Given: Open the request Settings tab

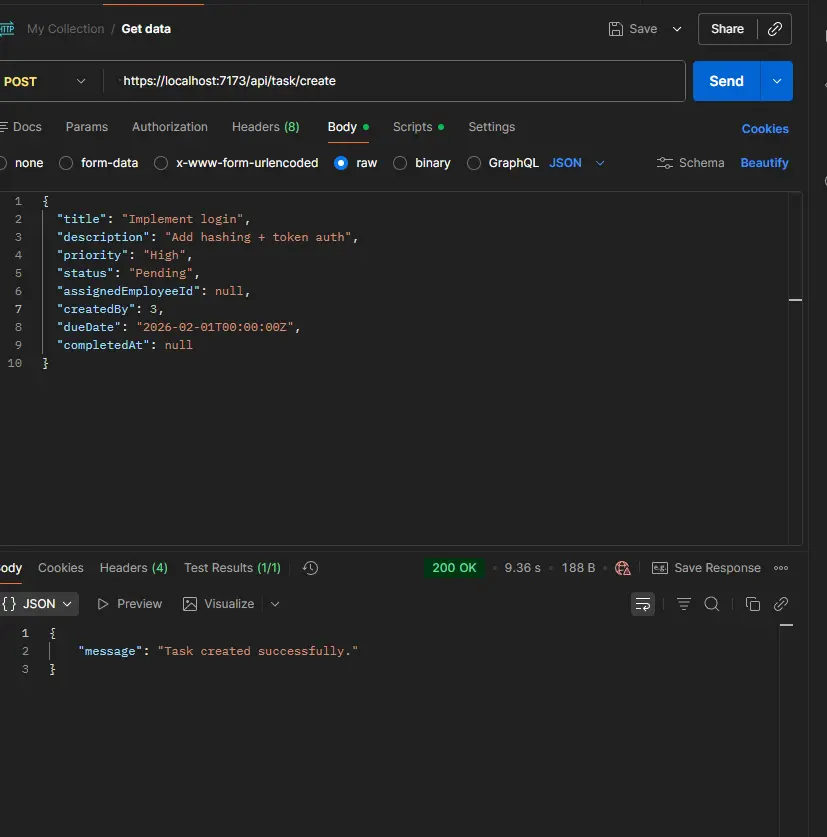Looking at the screenshot, I should coord(492,127).
